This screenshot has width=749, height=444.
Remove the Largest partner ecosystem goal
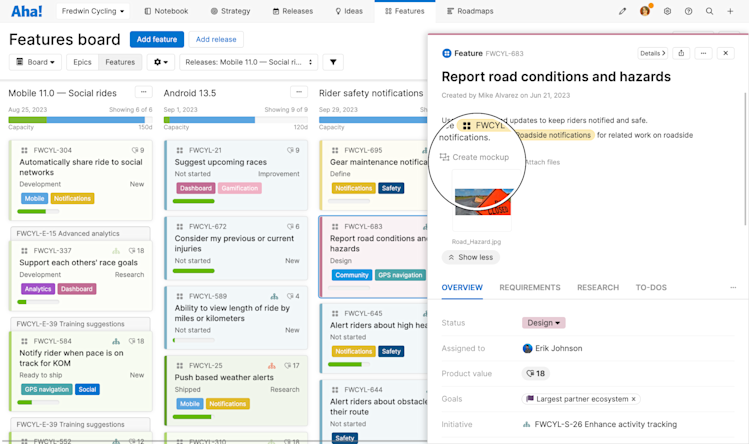pos(633,399)
